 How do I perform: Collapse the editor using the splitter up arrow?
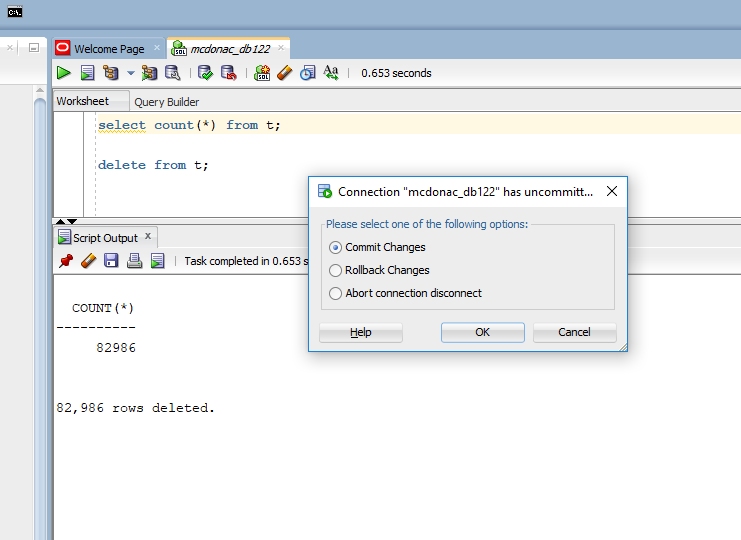coord(59,221)
